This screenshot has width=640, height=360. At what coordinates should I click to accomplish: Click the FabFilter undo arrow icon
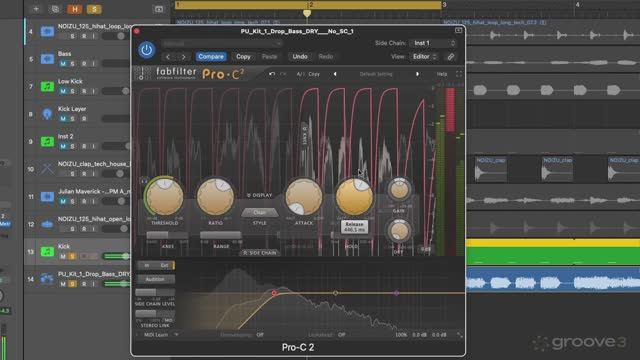point(272,74)
